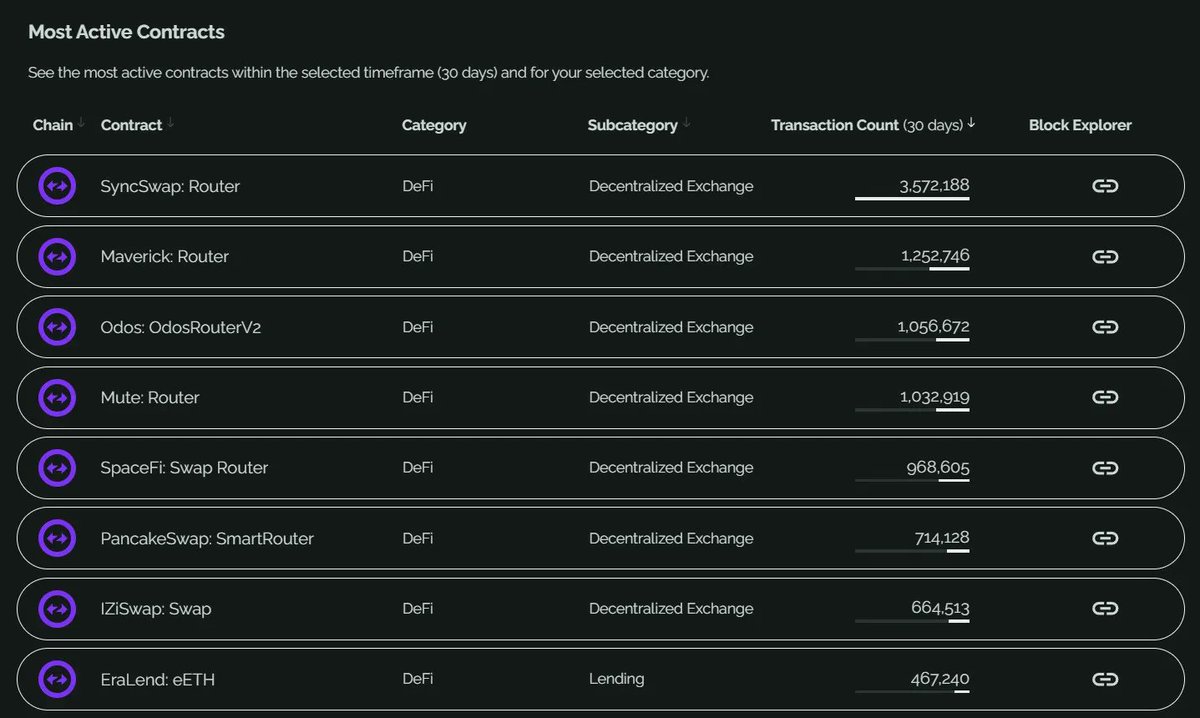
Task: Click the 1,056,672 transaction count value
Action: (x=933, y=326)
